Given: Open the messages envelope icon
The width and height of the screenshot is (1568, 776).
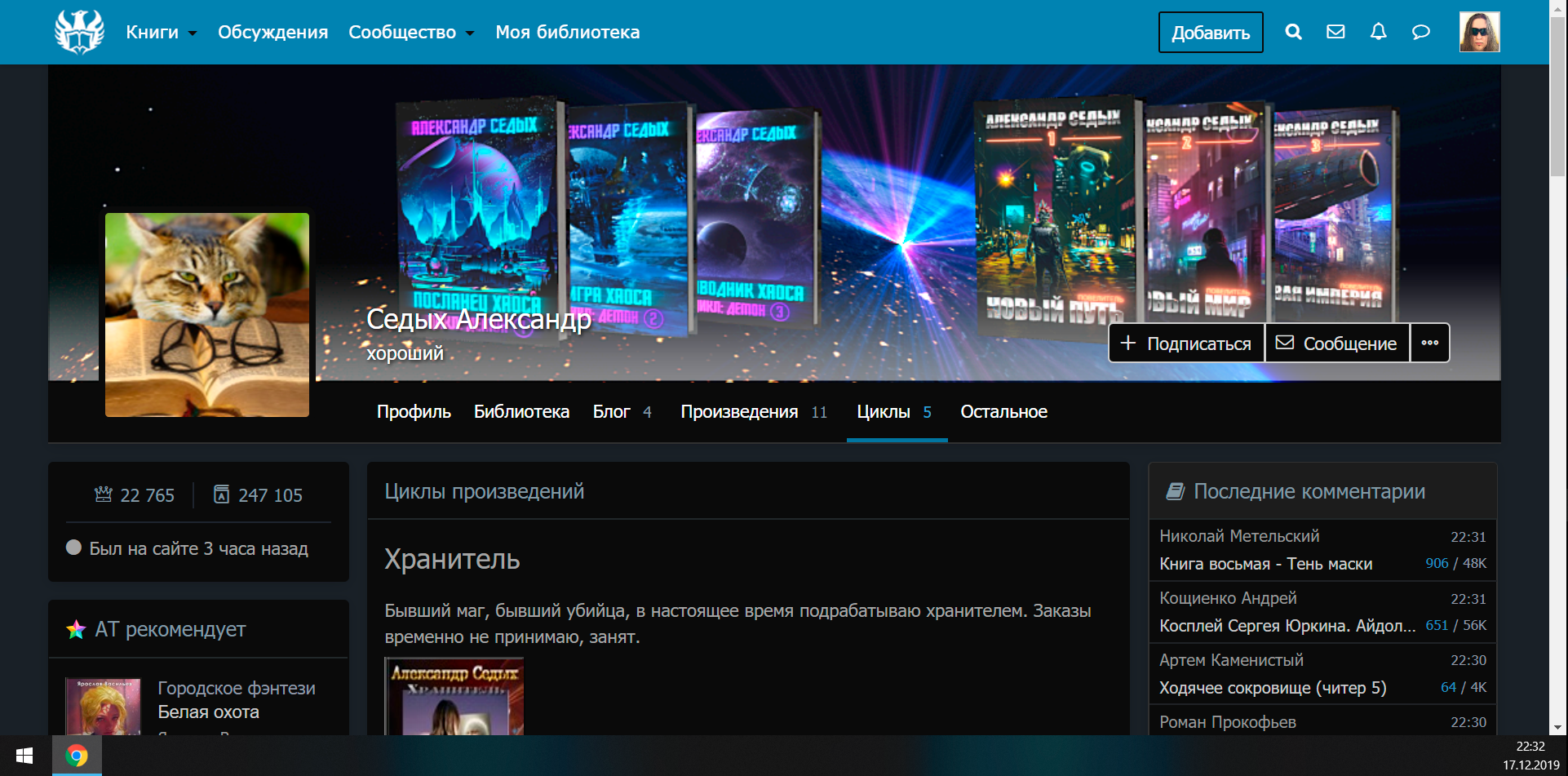Looking at the screenshot, I should coord(1335,32).
